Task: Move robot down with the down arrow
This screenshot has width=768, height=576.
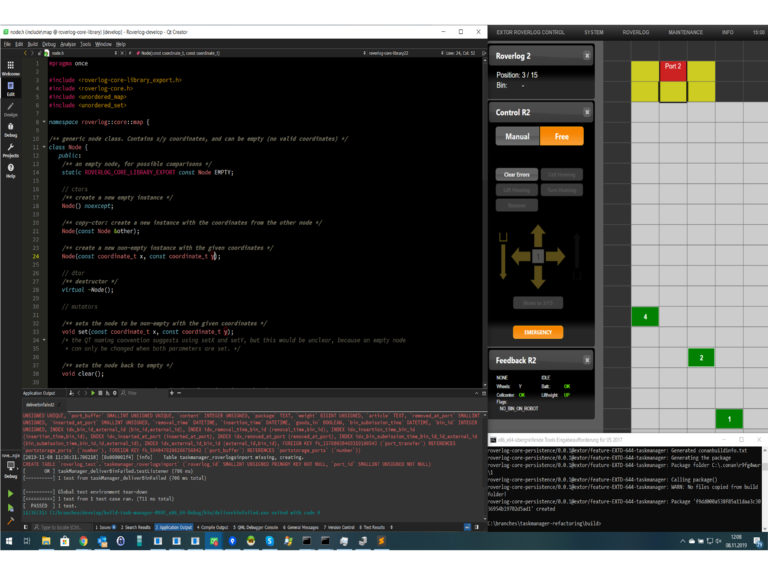Action: pyautogui.click(x=538, y=277)
